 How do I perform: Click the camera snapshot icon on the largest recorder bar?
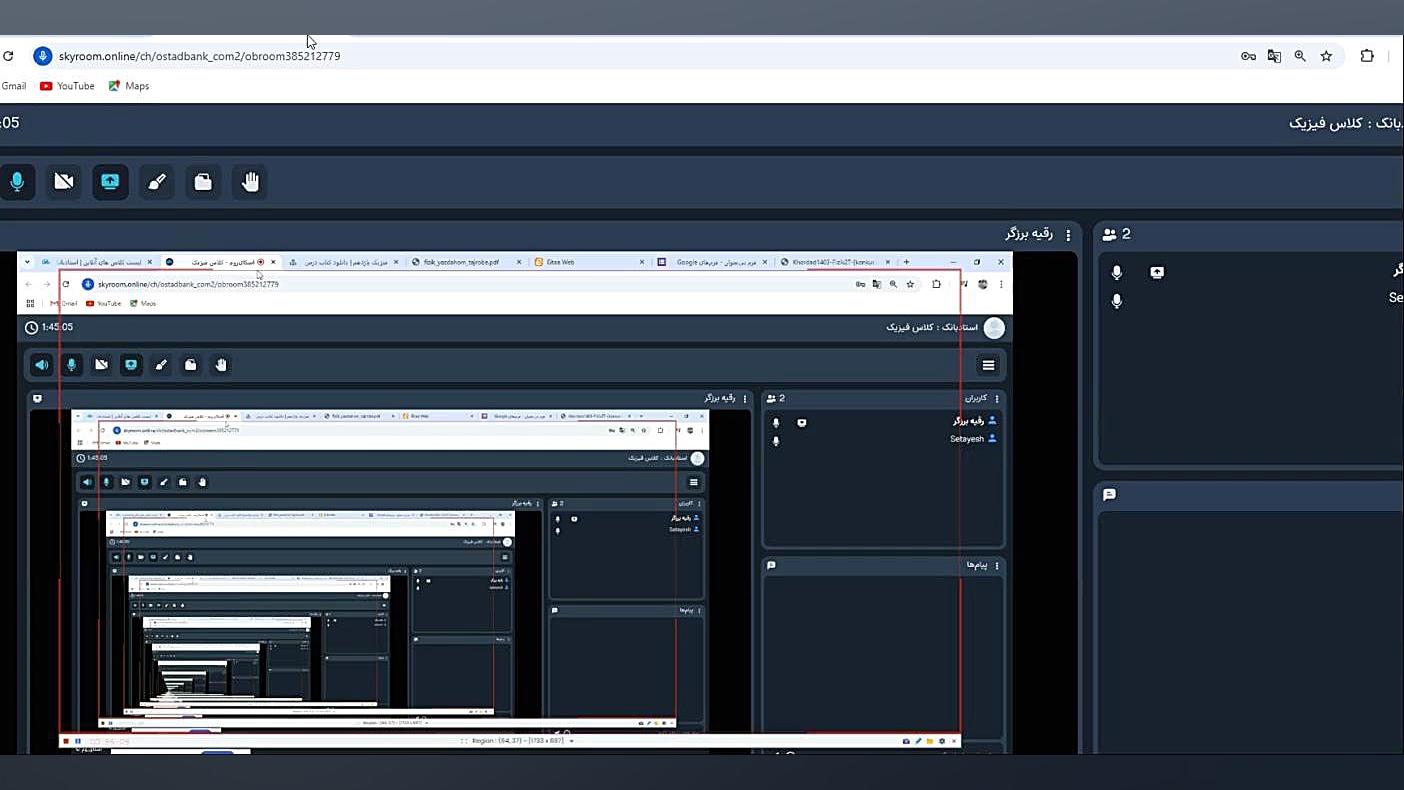[x=906, y=741]
